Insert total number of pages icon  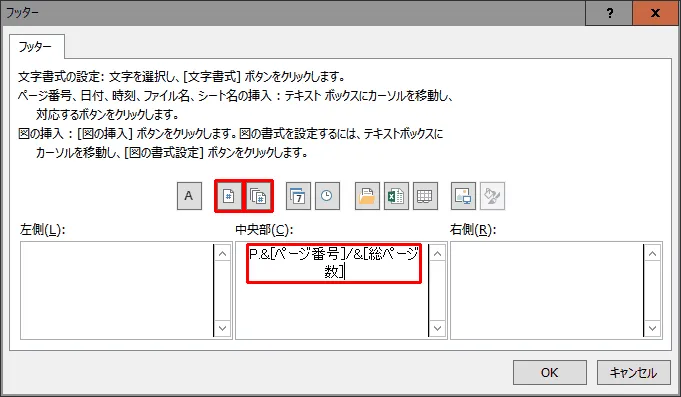259,196
